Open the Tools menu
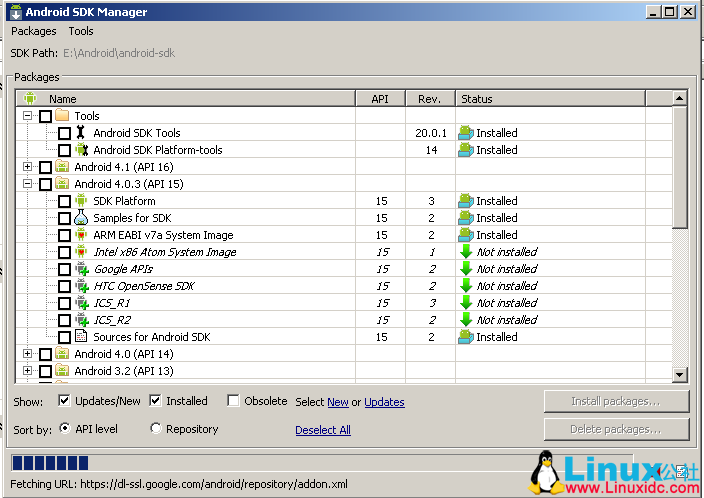Screen dimensions: 704x498 tap(81, 31)
